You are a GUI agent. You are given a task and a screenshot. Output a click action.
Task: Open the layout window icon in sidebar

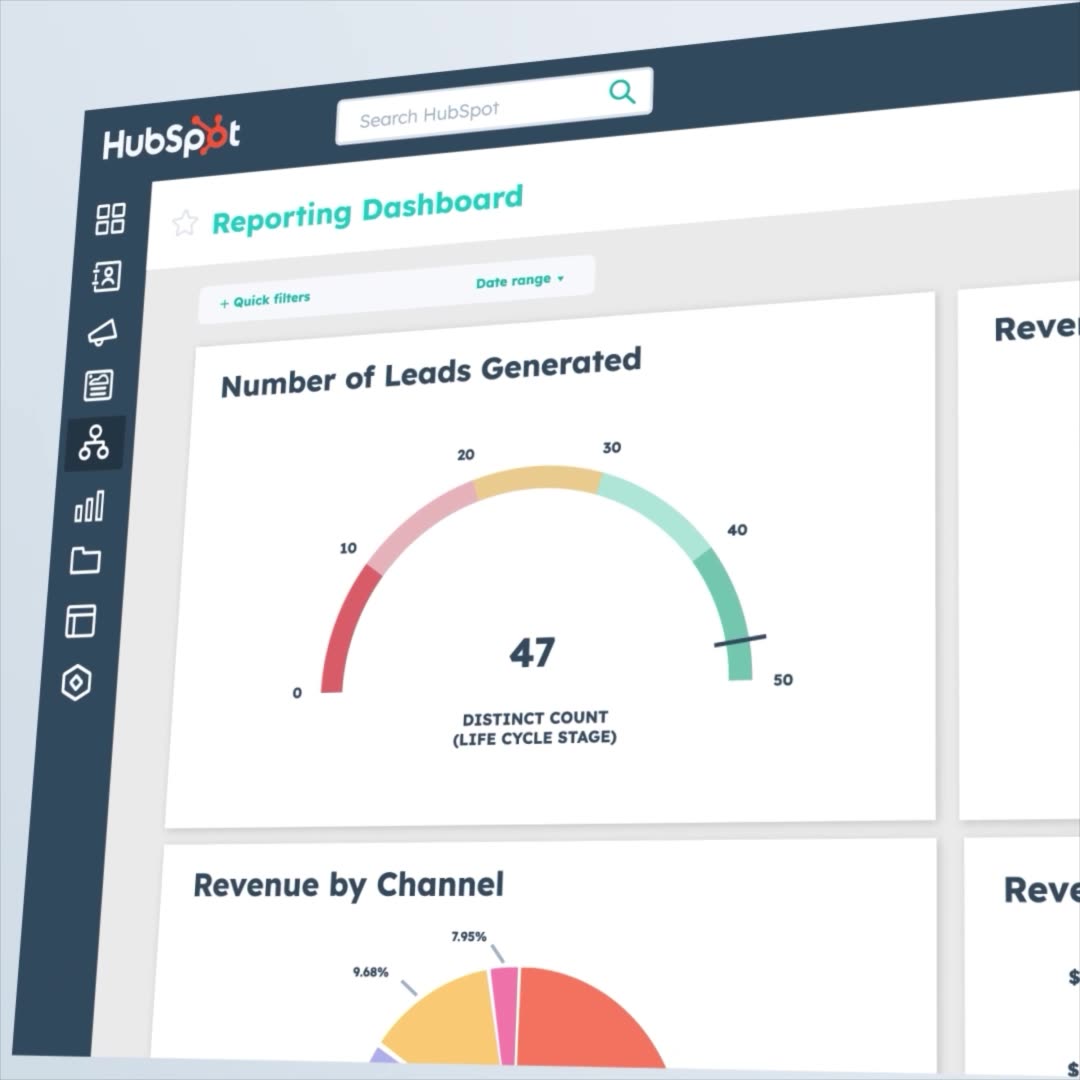pyautogui.click(x=81, y=621)
